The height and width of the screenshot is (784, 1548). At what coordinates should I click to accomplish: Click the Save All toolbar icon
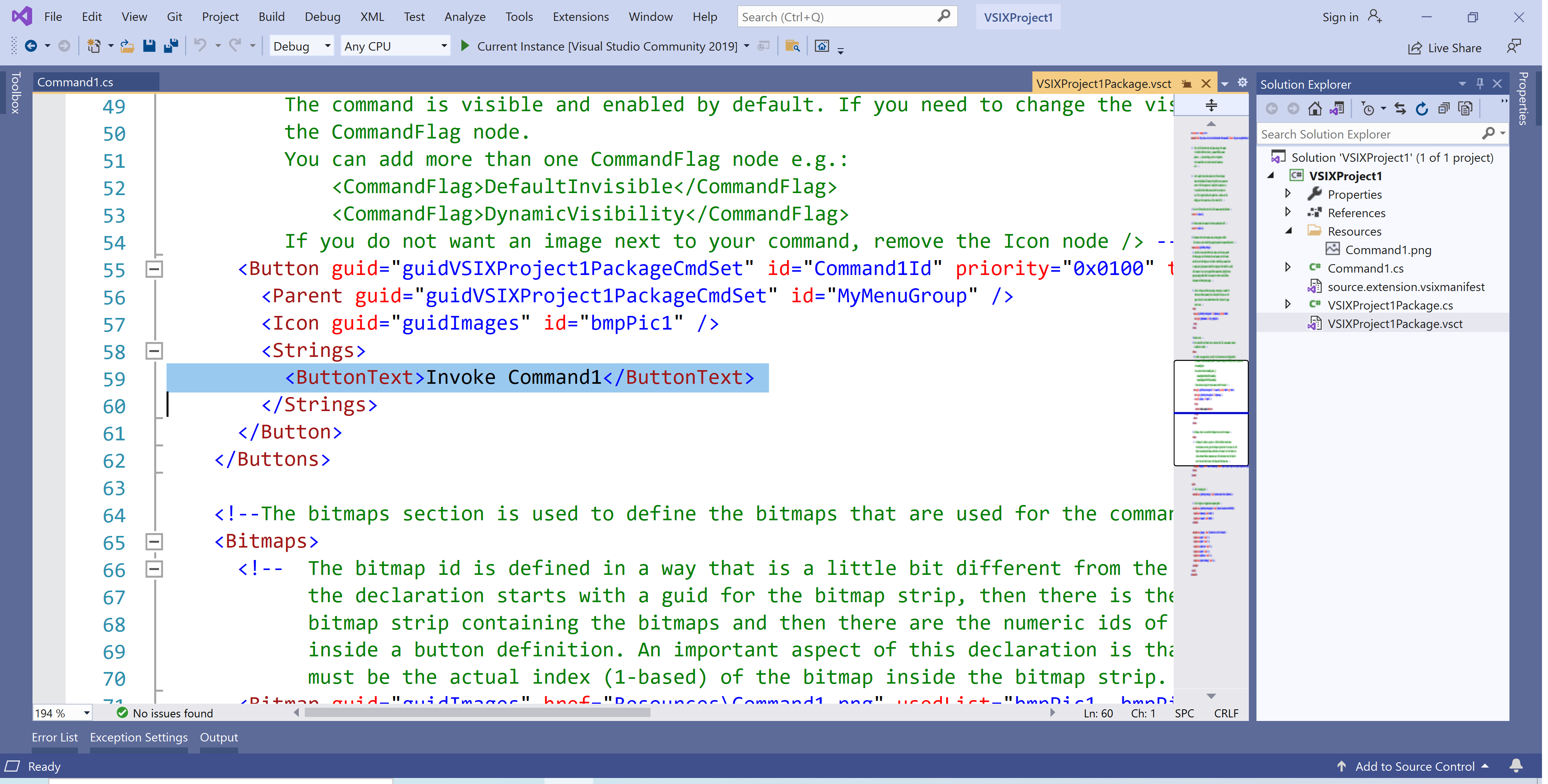pyautogui.click(x=171, y=46)
